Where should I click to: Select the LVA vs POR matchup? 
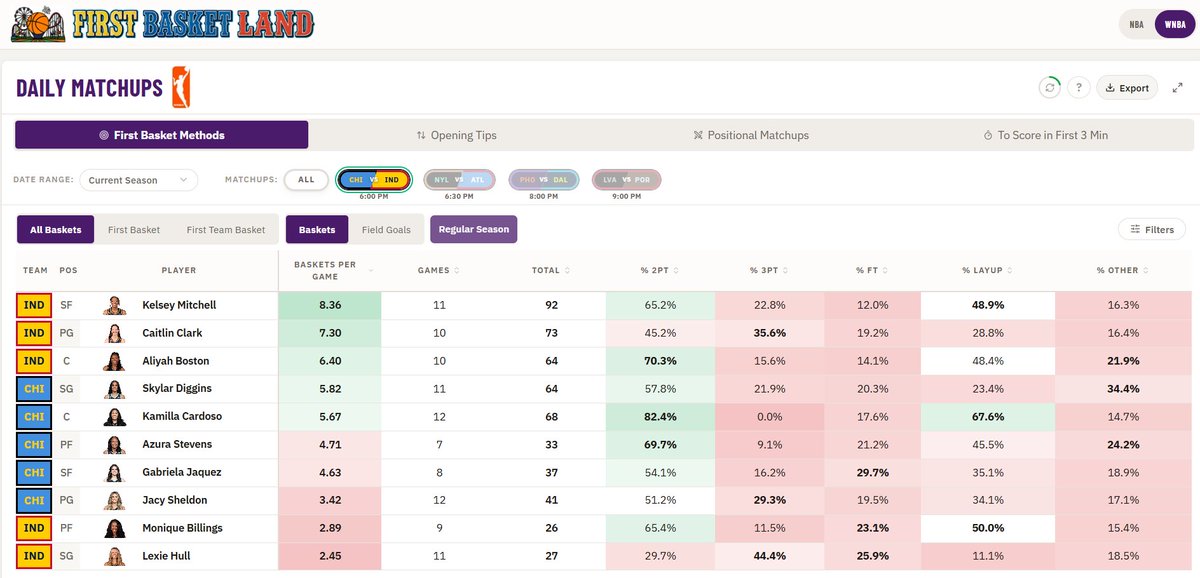click(627, 180)
